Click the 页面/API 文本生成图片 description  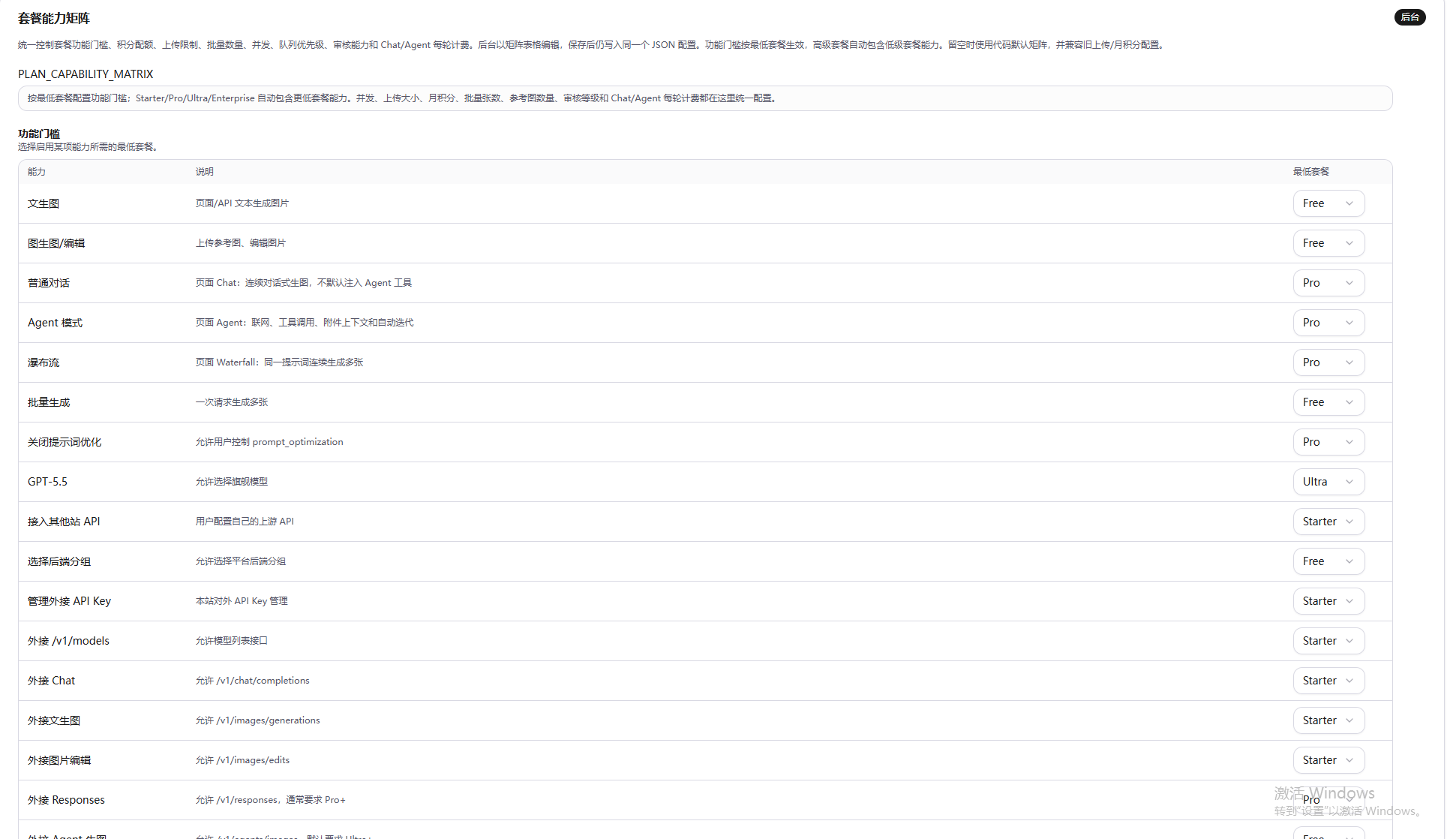[x=242, y=203]
